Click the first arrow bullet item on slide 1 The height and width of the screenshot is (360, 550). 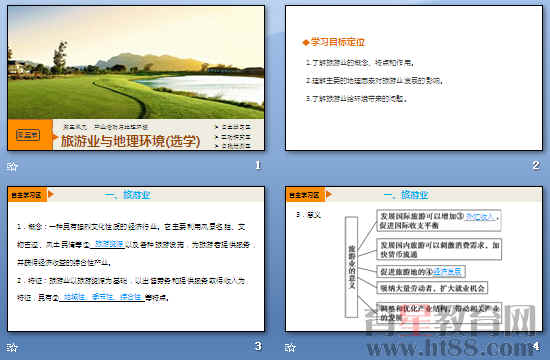(233, 127)
